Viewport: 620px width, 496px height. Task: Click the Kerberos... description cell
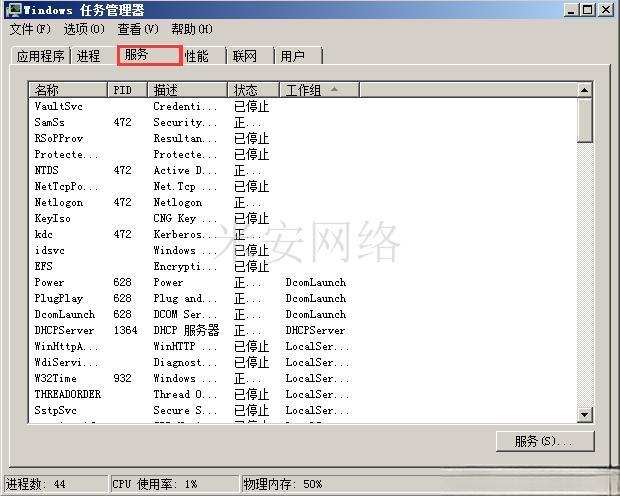(x=185, y=234)
